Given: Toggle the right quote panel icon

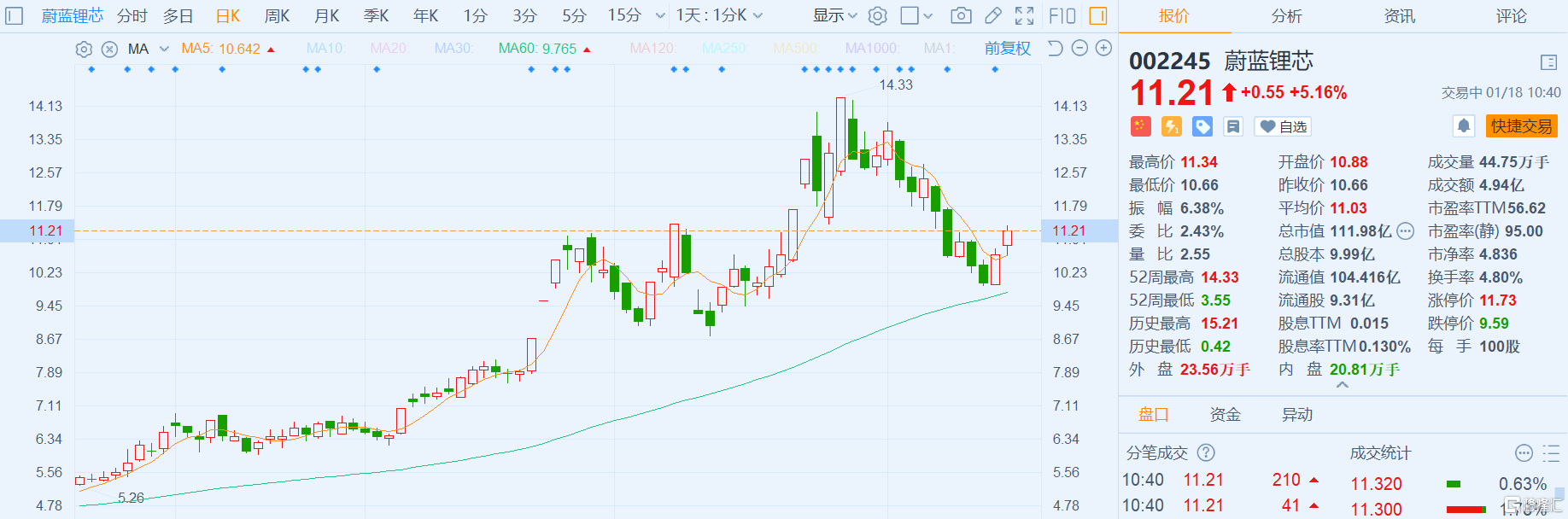Looking at the screenshot, I should pos(1098,16).
